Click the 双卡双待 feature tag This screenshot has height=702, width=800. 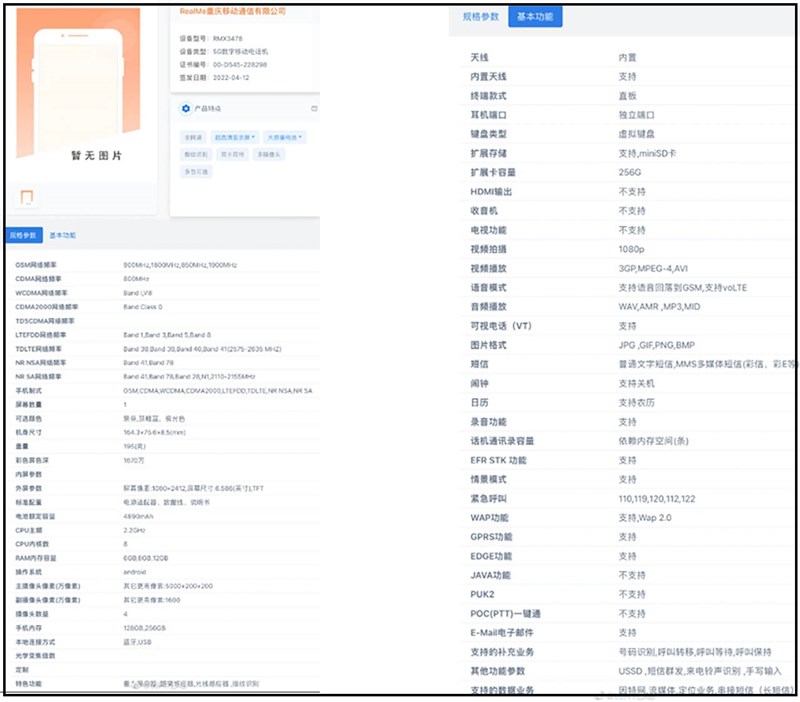(232, 154)
